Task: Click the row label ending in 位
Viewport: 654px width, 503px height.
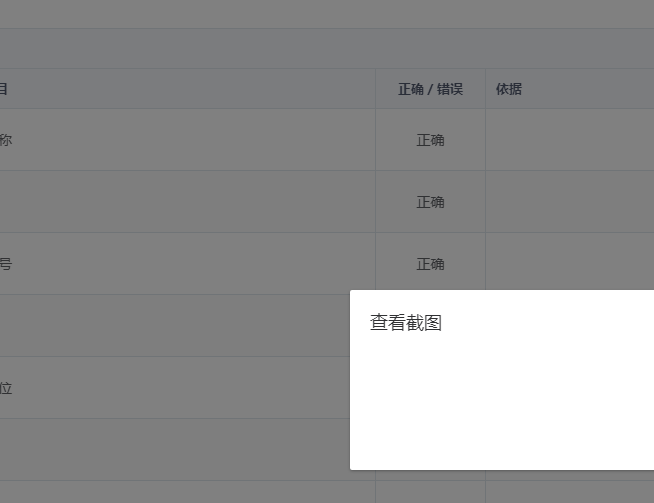Action: coord(6,388)
